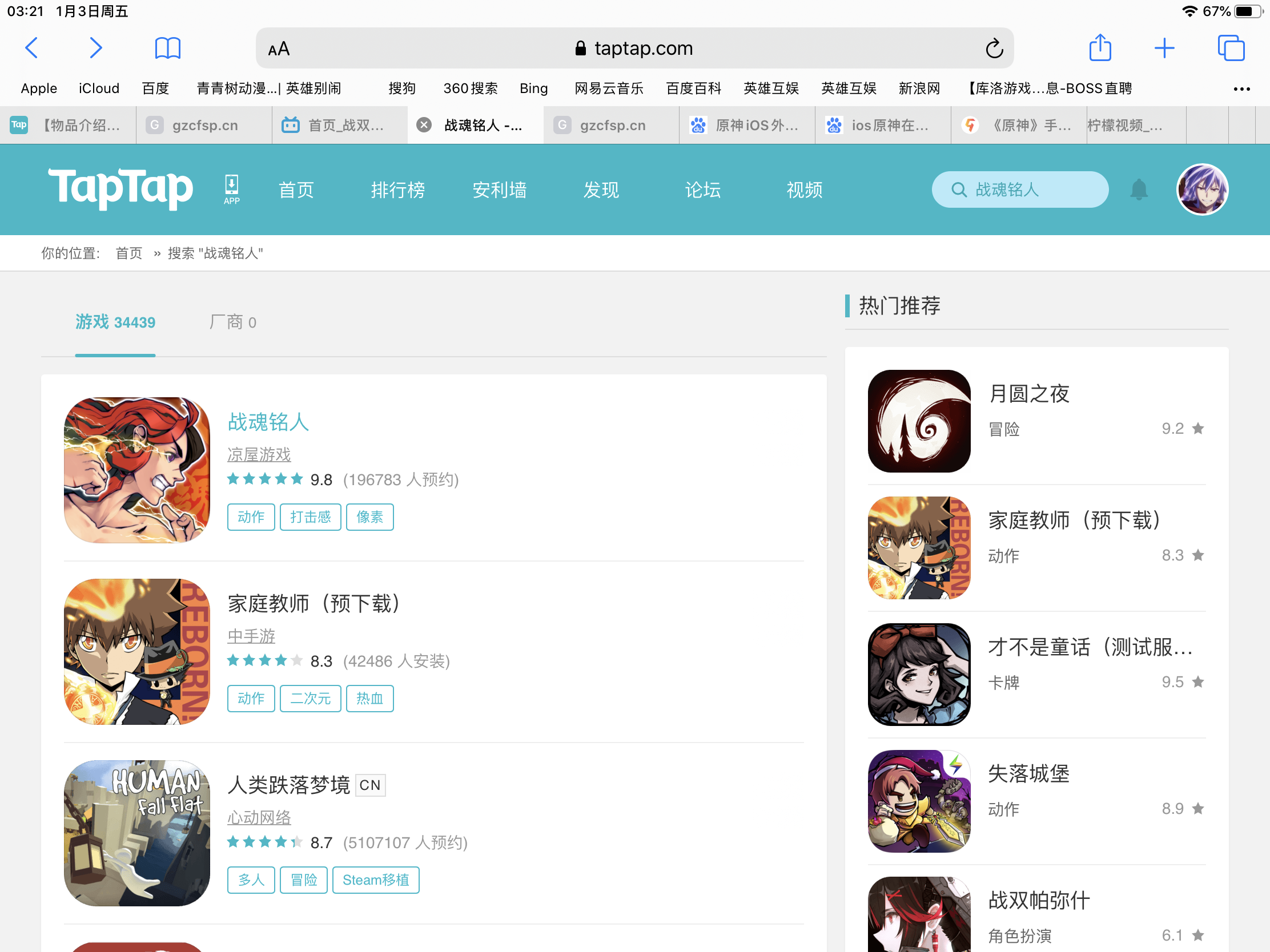Screen dimensions: 1270x952
Task: Open the 凉屋游戏 developer link
Action: (259, 454)
